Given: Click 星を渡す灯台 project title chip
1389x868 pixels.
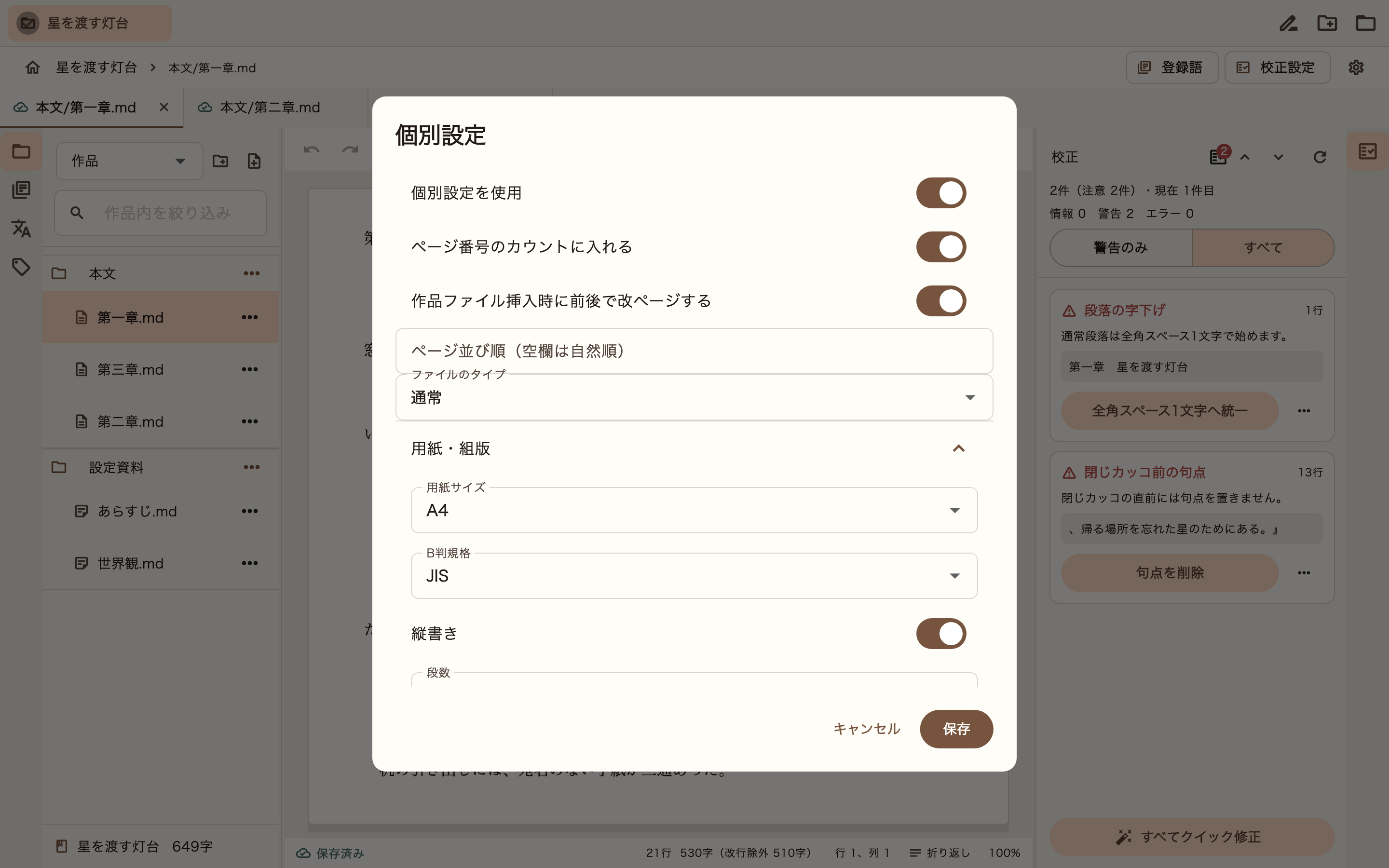Looking at the screenshot, I should 90,24.
